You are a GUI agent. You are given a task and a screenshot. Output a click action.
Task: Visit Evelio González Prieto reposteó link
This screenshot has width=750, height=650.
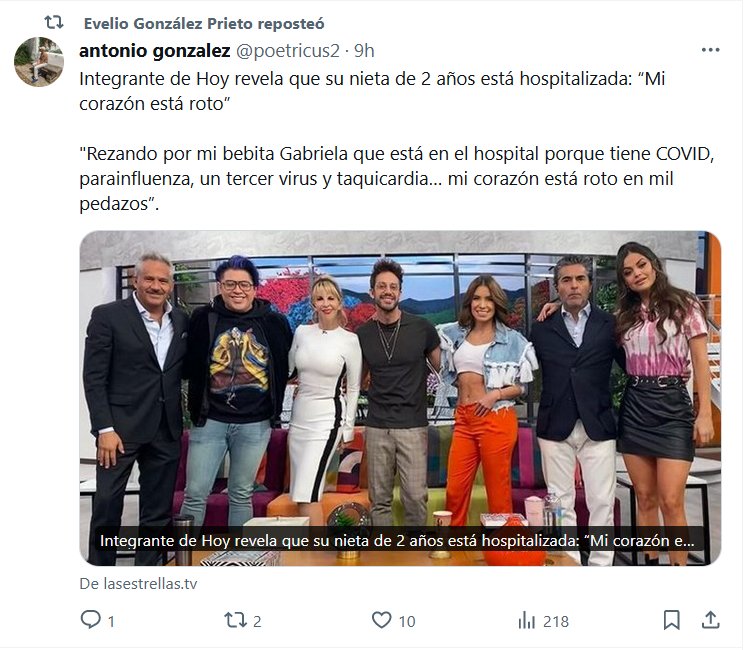tap(204, 23)
